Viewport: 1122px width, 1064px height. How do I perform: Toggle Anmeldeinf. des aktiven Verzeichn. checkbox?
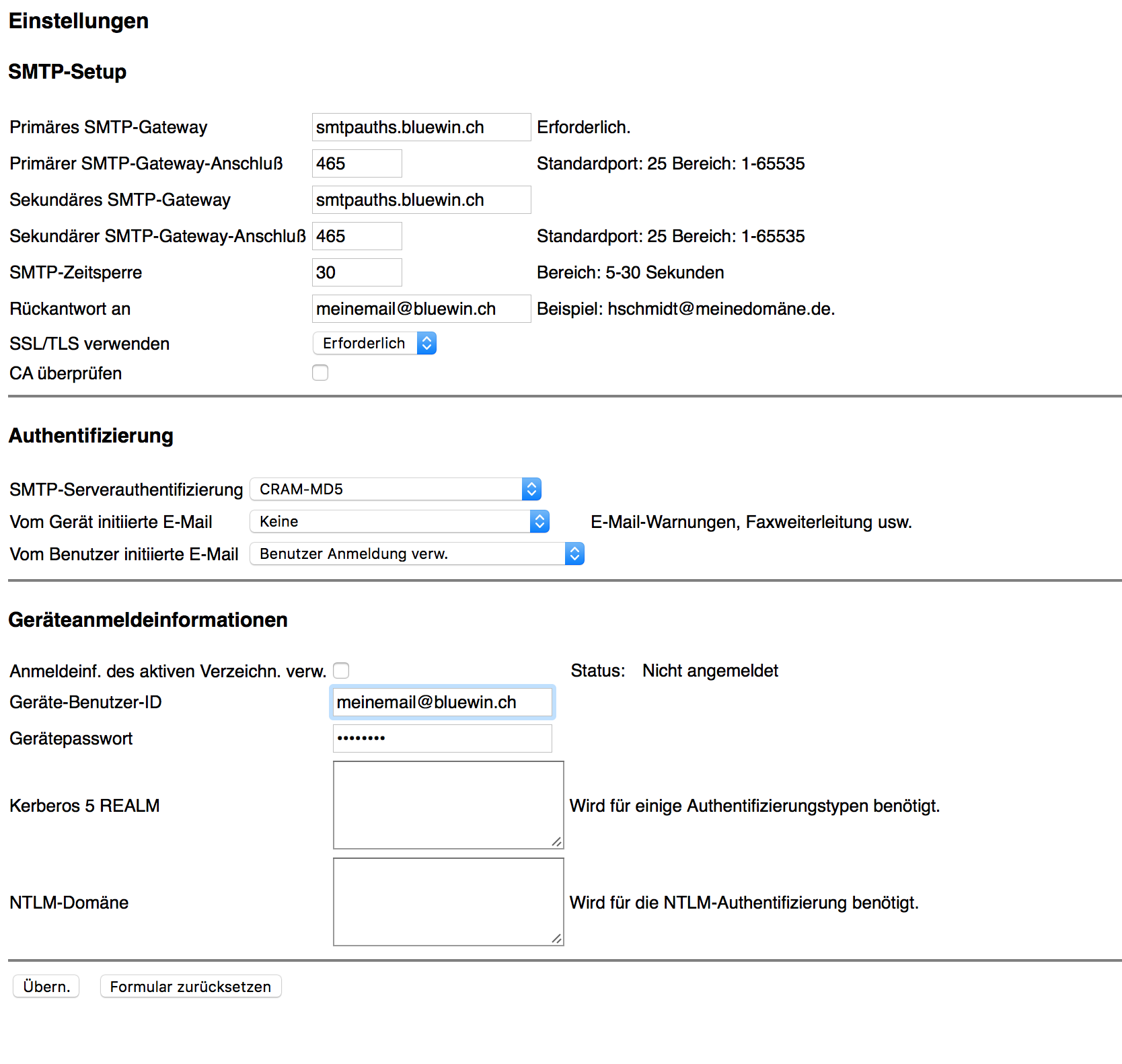[342, 671]
